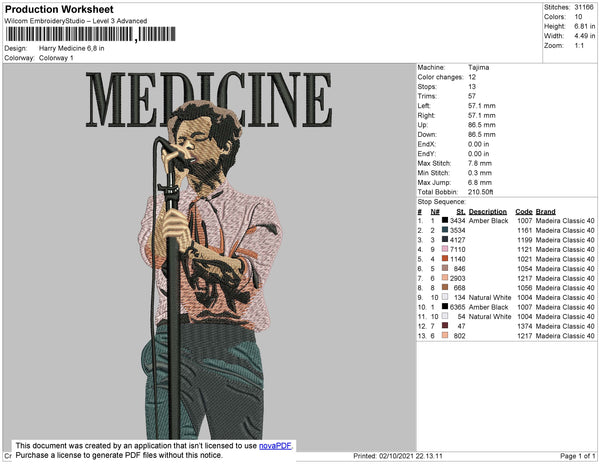The image size is (600, 464).
Task: Click the Stitches value 31166
Action: [x=584, y=7]
